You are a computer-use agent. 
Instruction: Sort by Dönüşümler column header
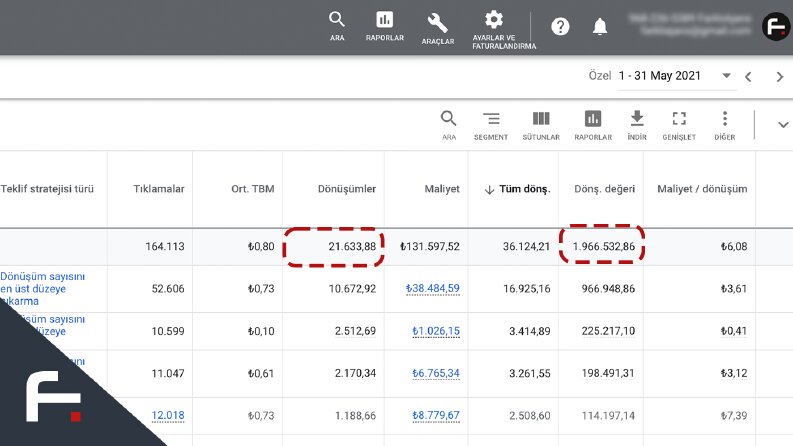click(x=346, y=189)
